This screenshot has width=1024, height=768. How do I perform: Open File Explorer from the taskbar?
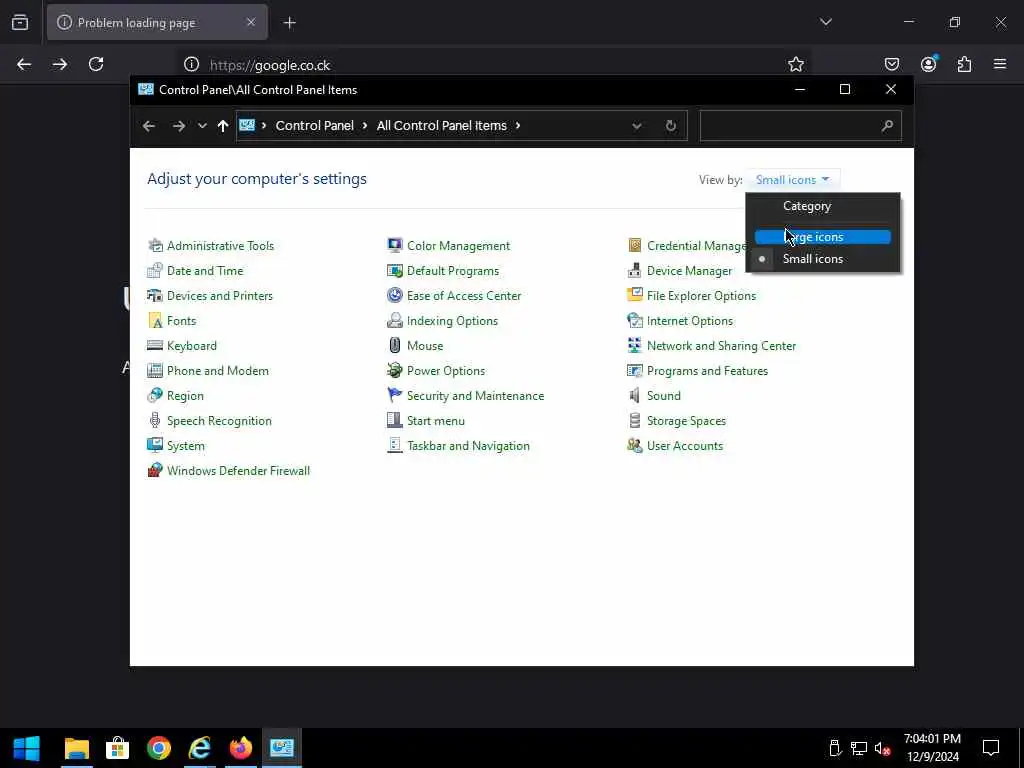pyautogui.click(x=76, y=748)
